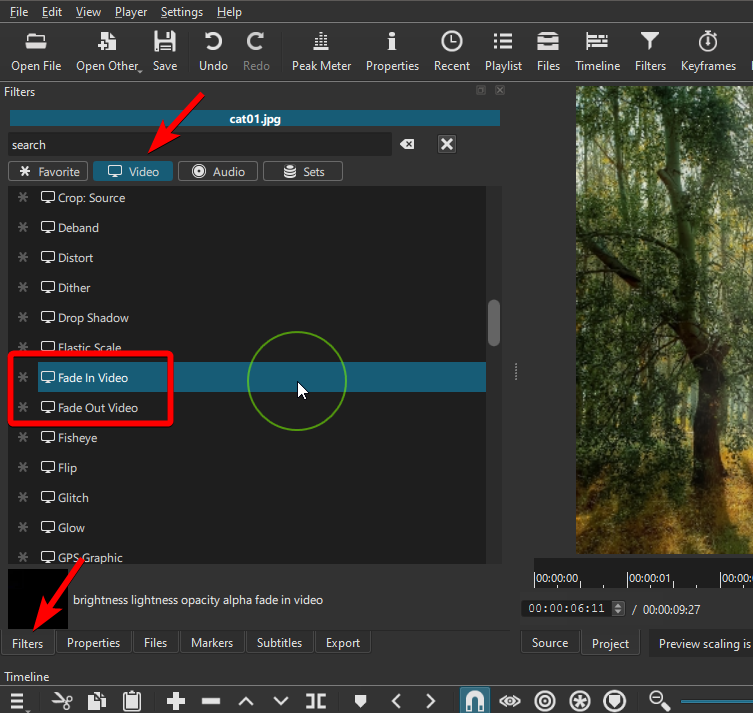Screen dimensions: 753x713
Task: Open the Player menu
Action: (x=130, y=12)
